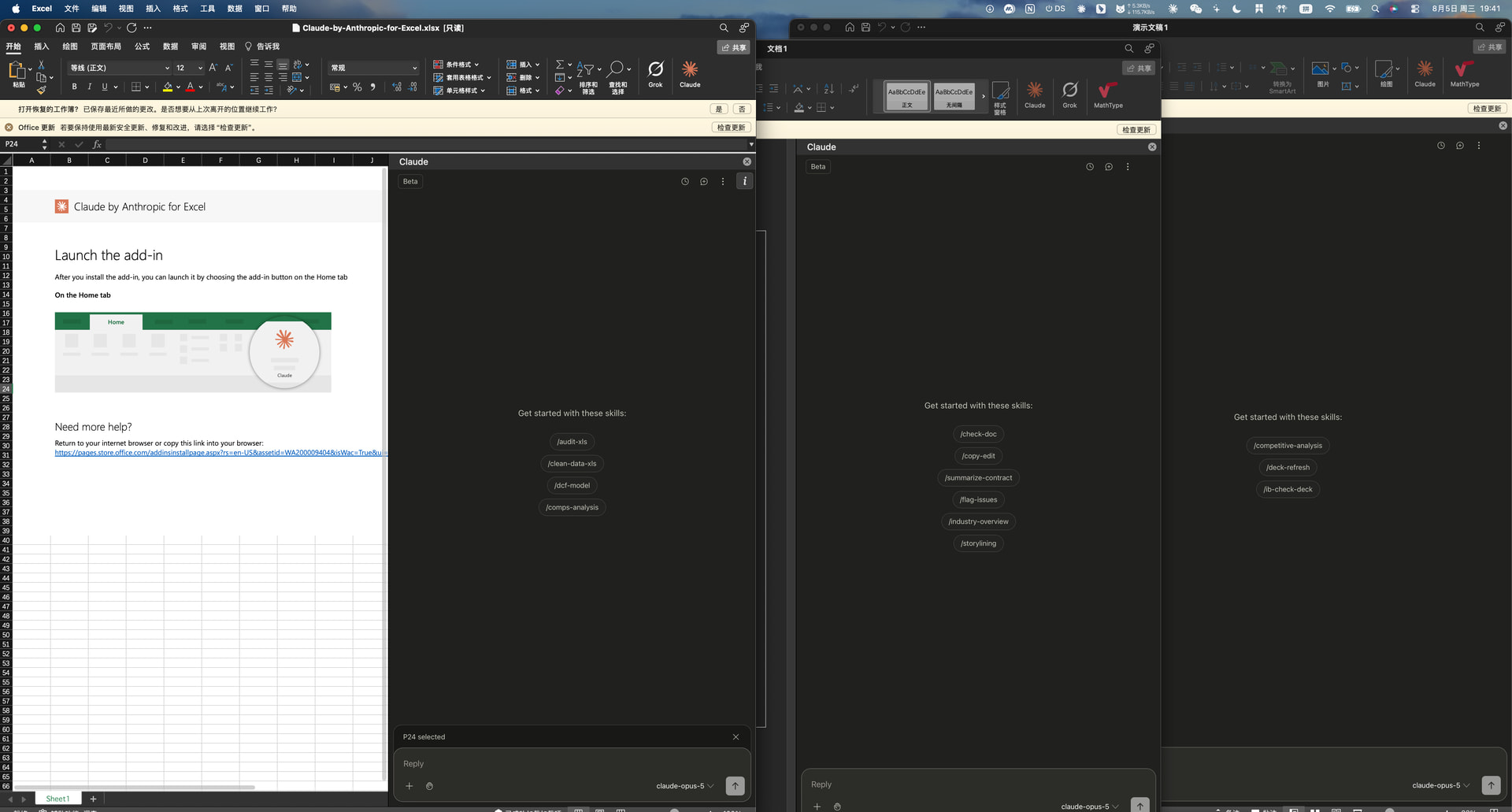Open Claude add-in in the PowerPoint ribbon
Screen dimensions: 1512x812
(1425, 74)
